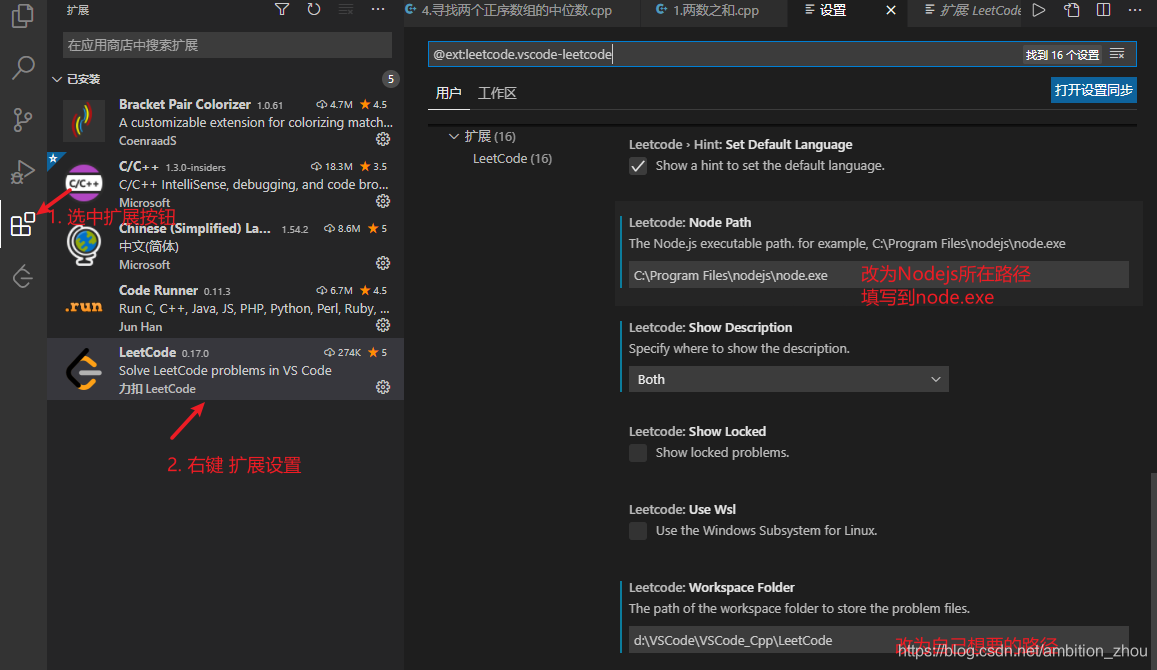Screen dimensions: 1157x670
Task: Select the Source Control icon
Action: (22, 120)
